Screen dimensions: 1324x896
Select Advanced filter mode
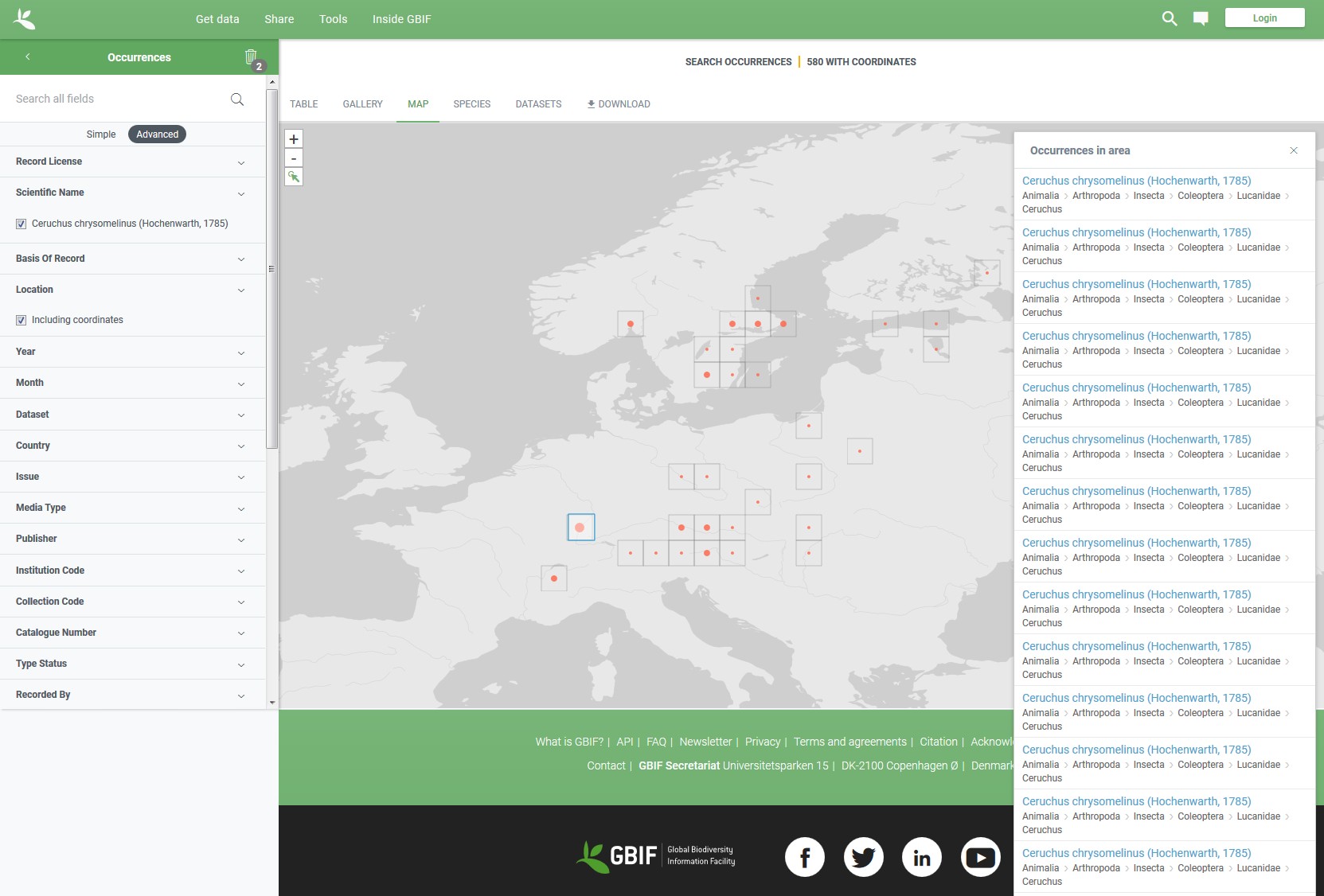(157, 134)
